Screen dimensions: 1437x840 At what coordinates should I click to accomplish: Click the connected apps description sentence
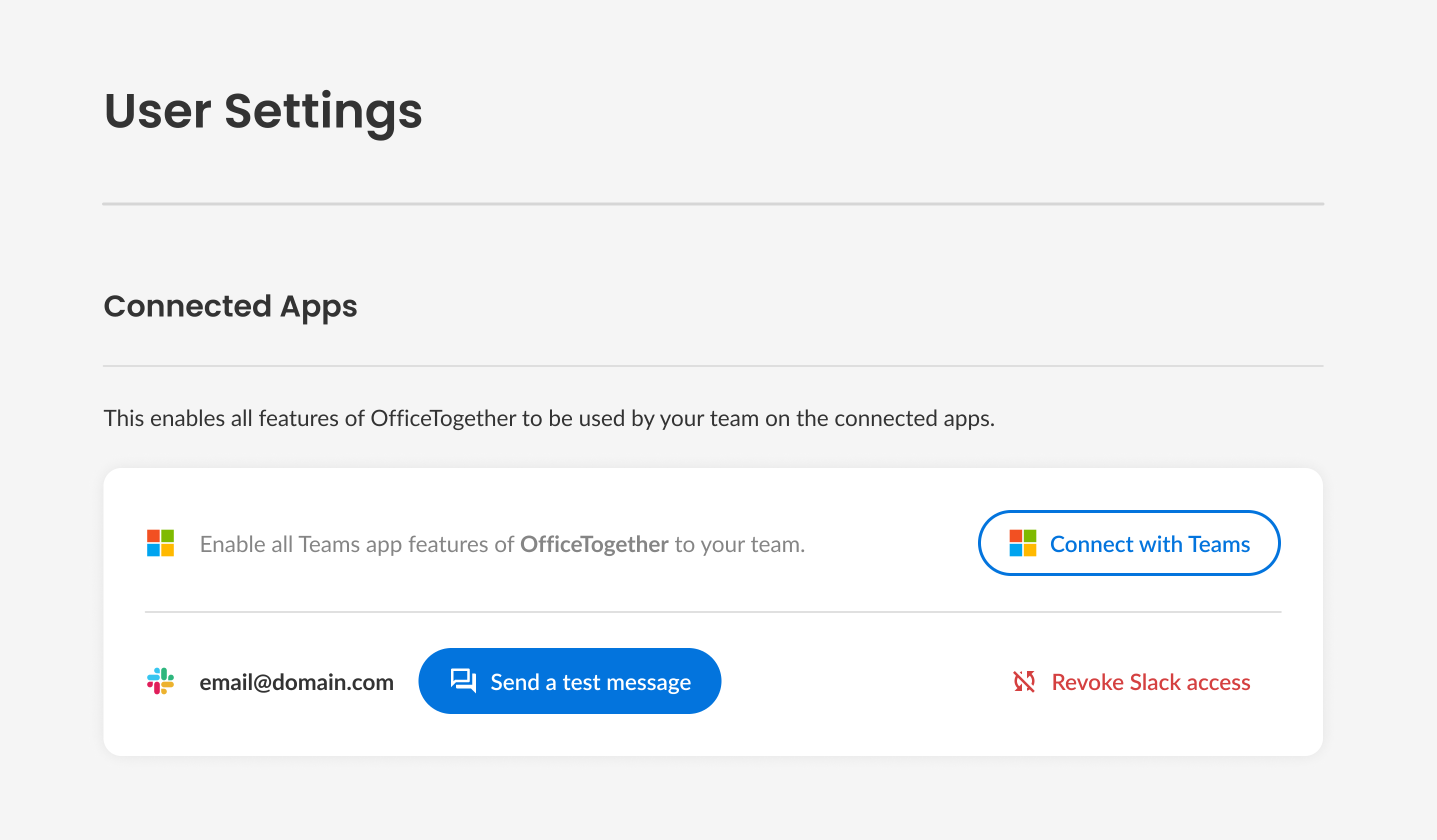pyautogui.click(x=549, y=418)
